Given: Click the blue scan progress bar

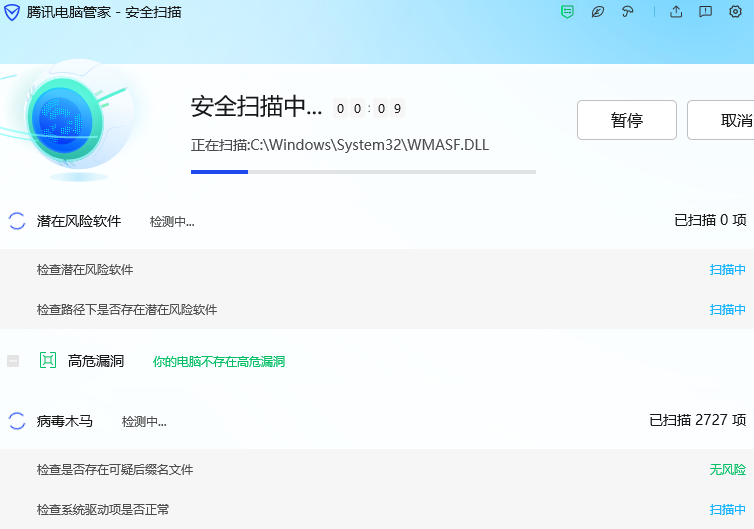Looking at the screenshot, I should pos(220,172).
